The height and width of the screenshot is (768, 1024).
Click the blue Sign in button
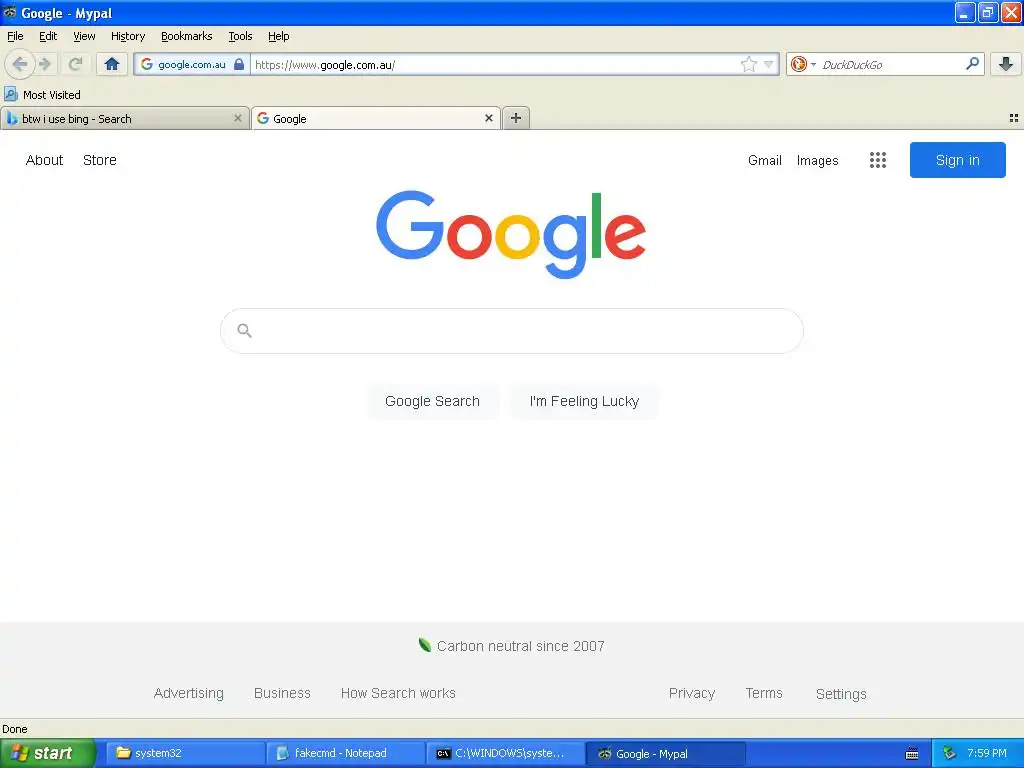957,160
